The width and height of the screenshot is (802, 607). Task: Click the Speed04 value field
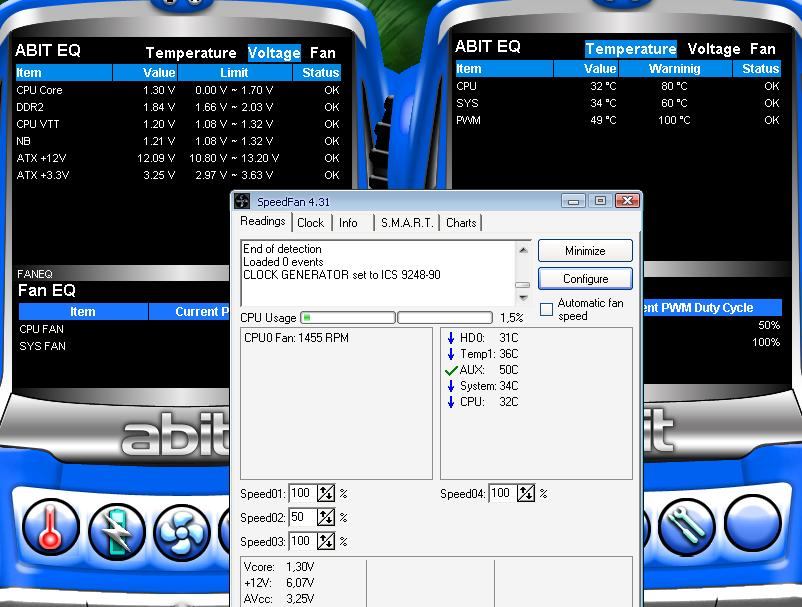503,493
